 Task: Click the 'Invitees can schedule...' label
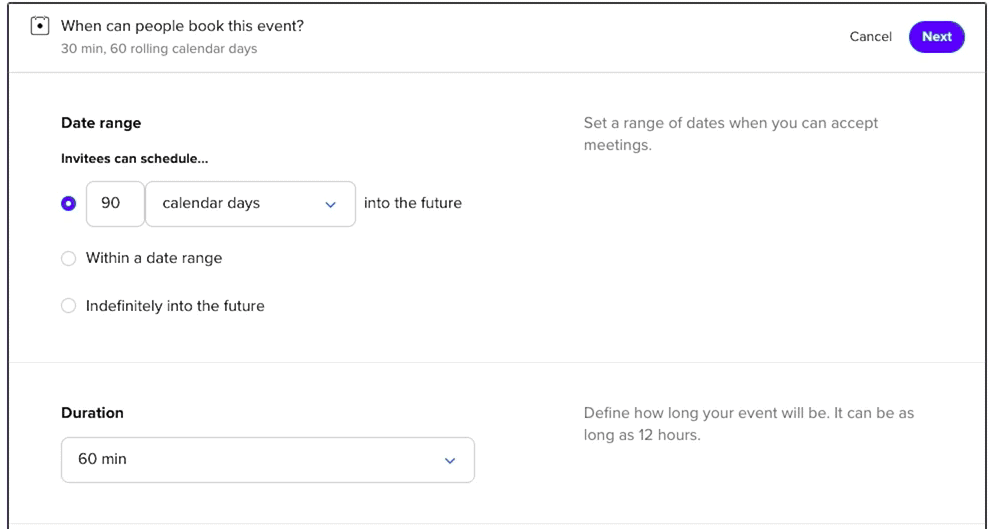pyautogui.click(x=134, y=159)
